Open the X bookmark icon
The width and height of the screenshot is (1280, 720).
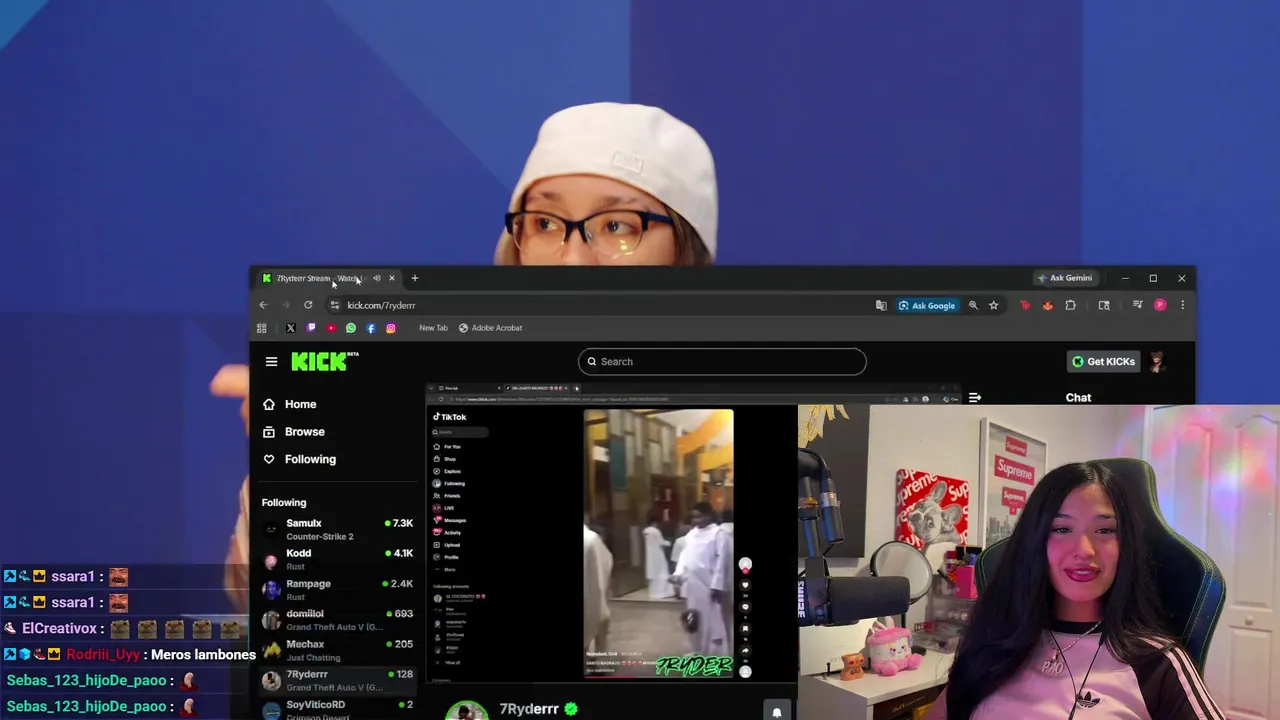point(291,328)
